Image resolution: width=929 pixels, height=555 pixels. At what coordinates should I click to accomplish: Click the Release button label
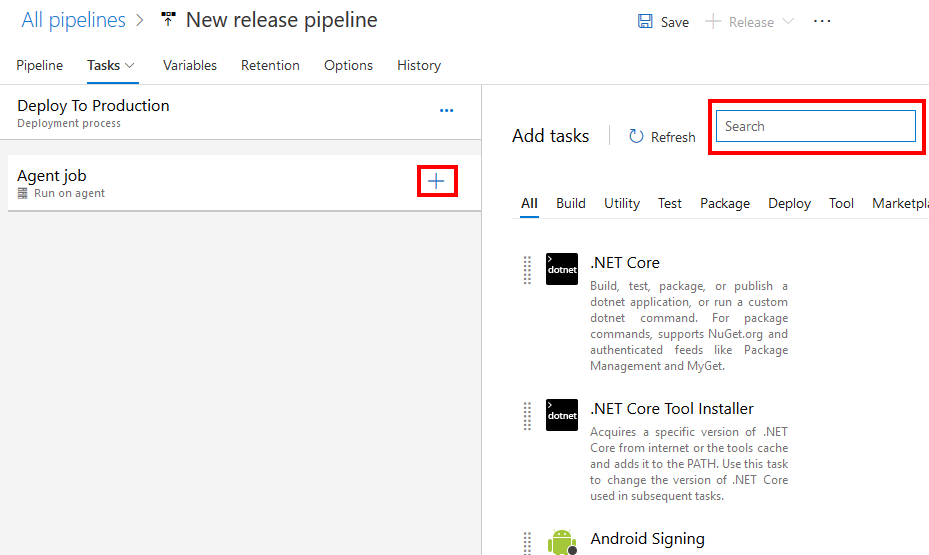751,23
